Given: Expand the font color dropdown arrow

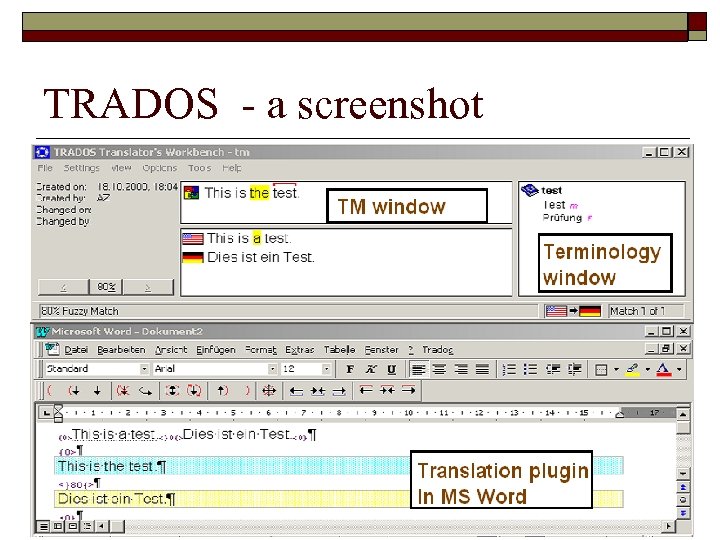Looking at the screenshot, I should 679,369.
